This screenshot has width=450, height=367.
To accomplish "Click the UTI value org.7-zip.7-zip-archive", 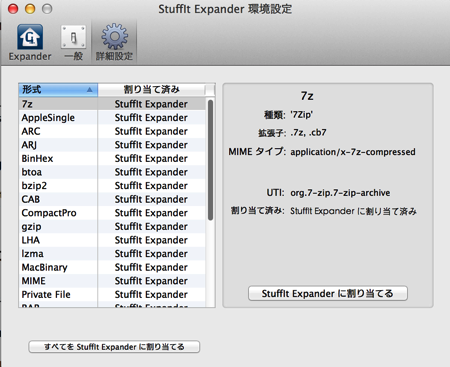I will [340, 193].
